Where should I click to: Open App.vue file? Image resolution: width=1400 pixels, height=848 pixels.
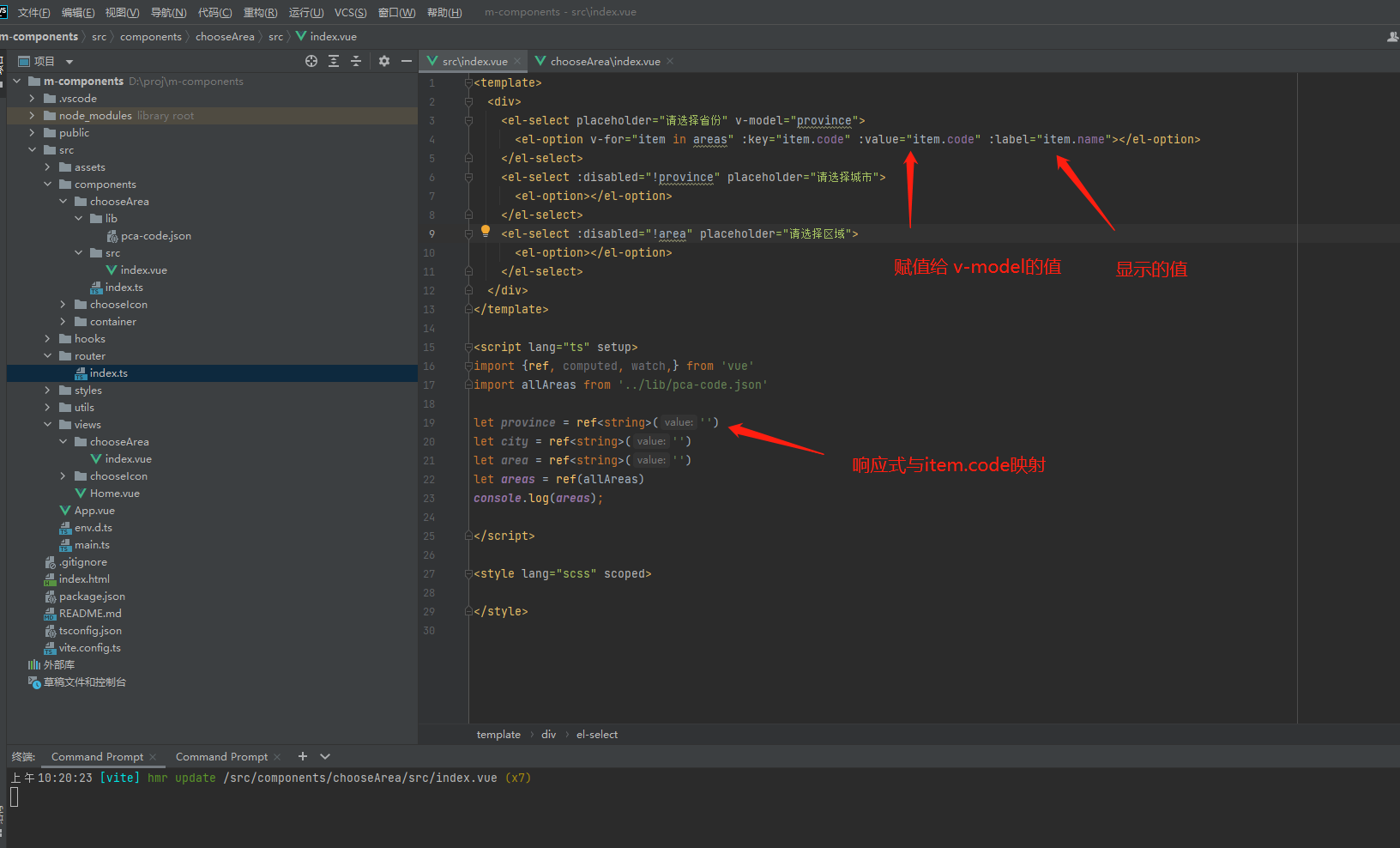(87, 511)
